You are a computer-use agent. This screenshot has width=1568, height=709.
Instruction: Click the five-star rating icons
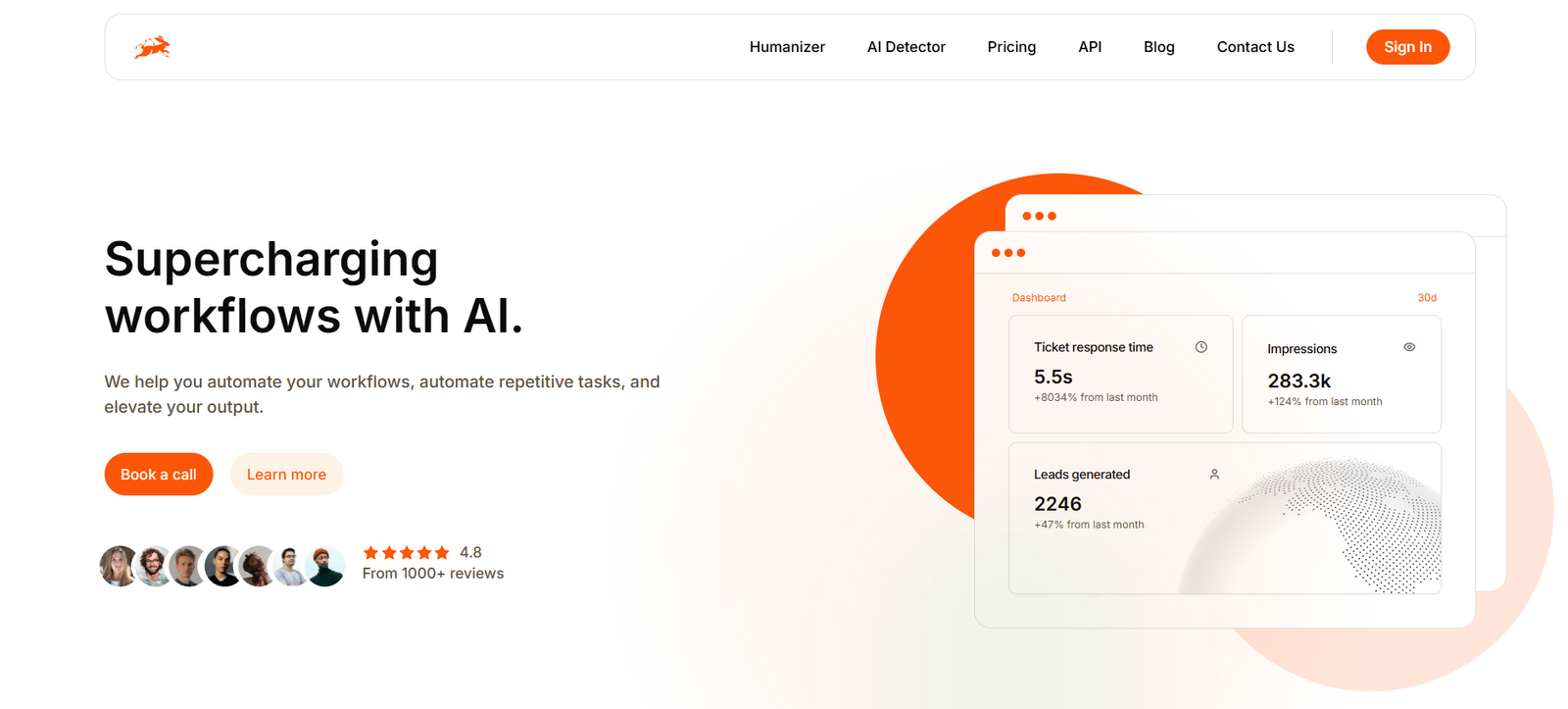tap(406, 553)
